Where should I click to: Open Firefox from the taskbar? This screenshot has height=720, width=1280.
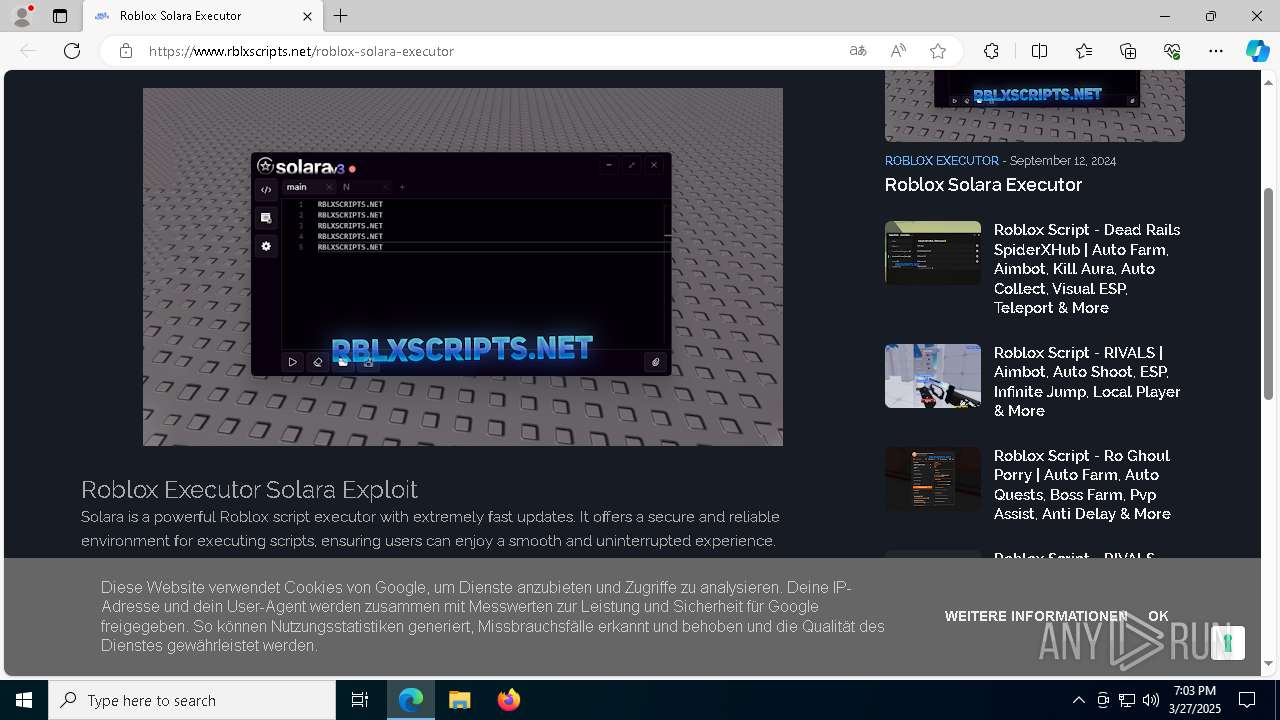pyautogui.click(x=508, y=700)
